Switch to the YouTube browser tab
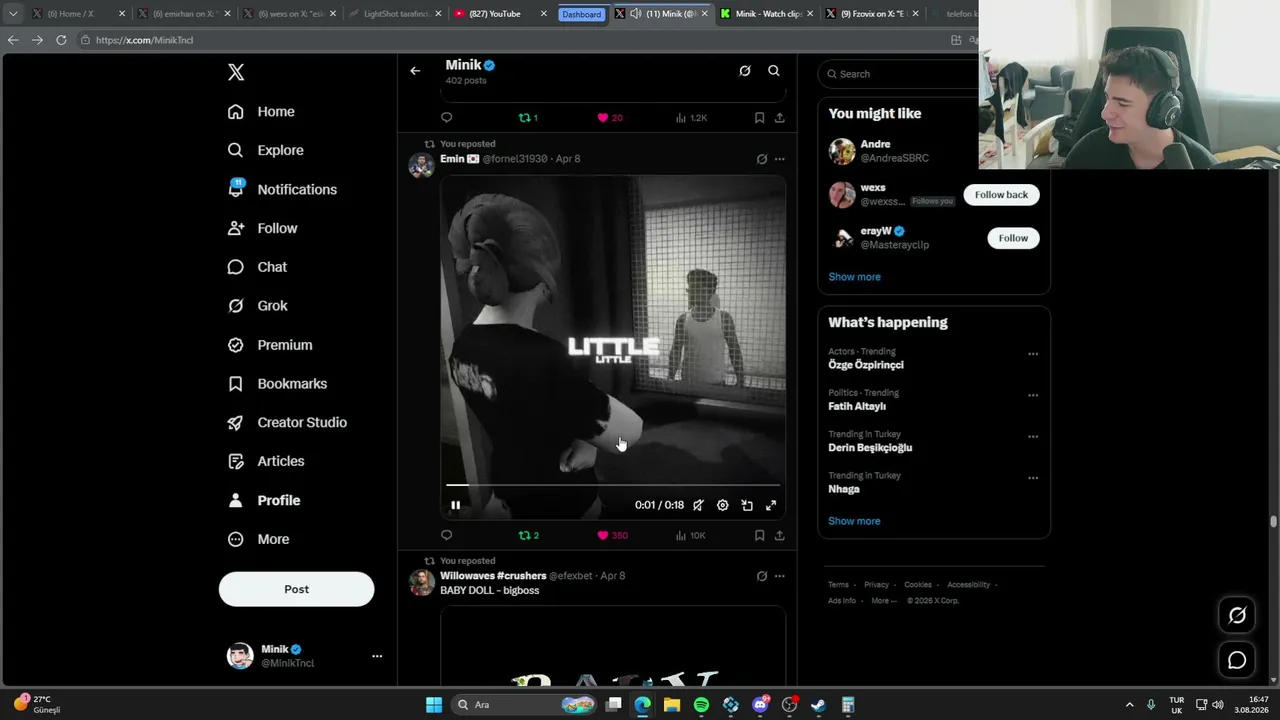 (500, 14)
